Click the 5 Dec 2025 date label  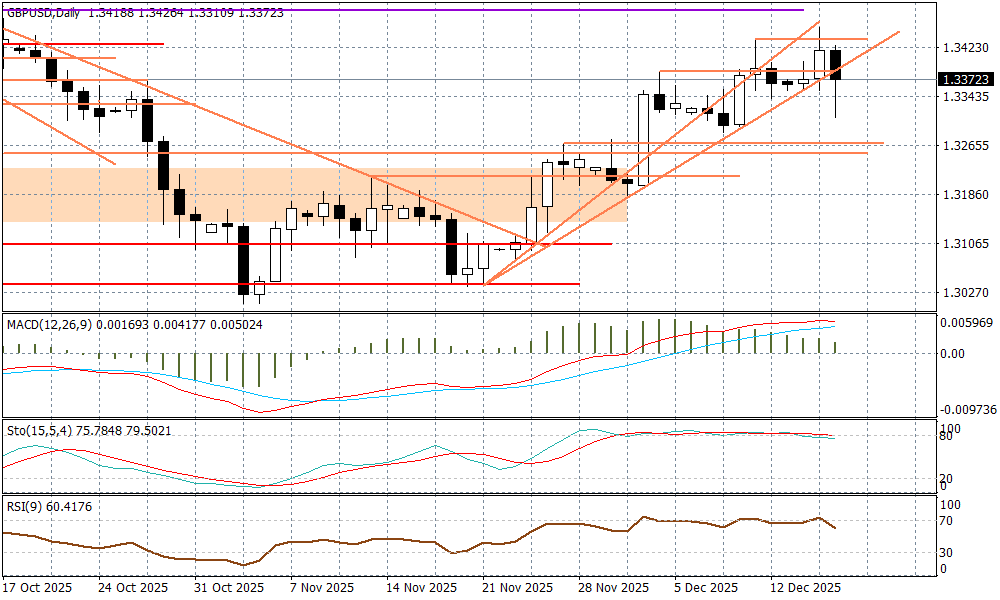(x=706, y=587)
